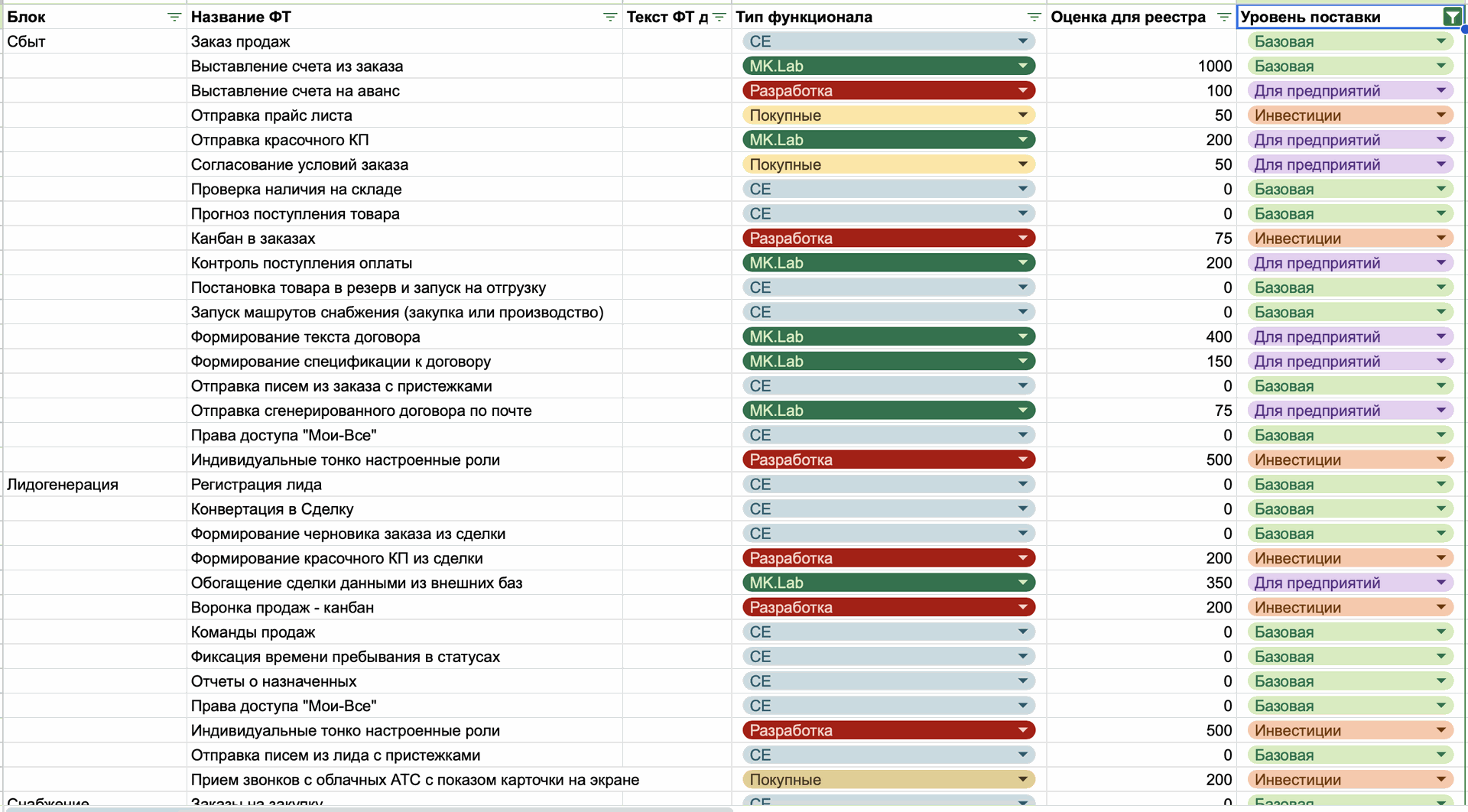Open active green filter on Уровень поставки

(1451, 17)
